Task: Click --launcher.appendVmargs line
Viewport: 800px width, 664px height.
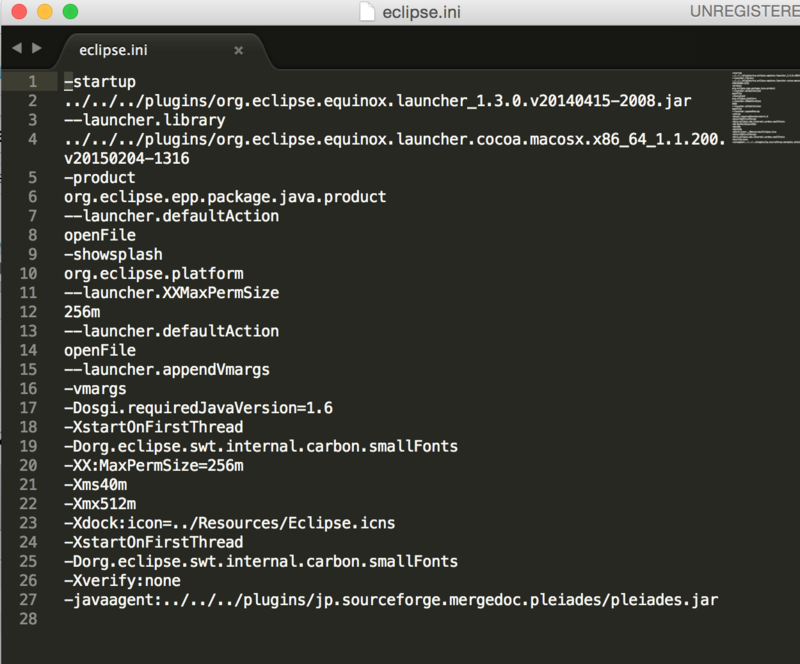Action: tap(167, 370)
